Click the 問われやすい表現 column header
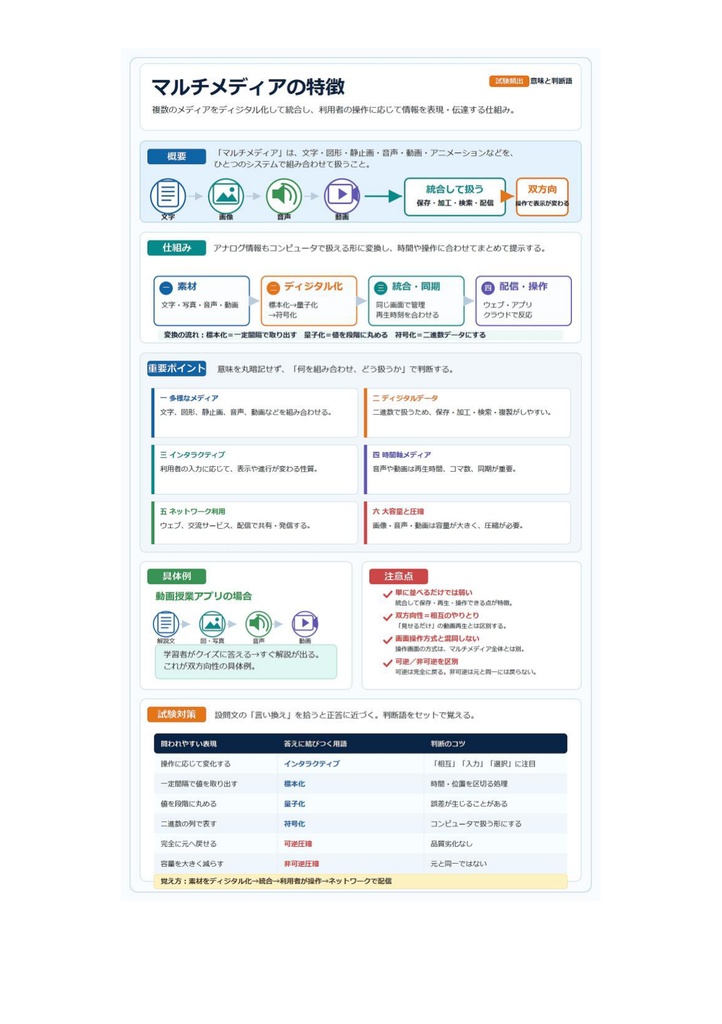 coord(189,744)
